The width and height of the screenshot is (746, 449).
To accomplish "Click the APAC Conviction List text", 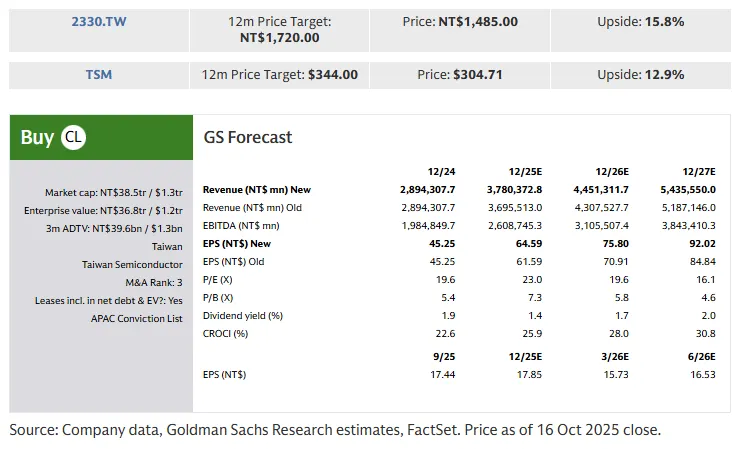I will click(136, 318).
